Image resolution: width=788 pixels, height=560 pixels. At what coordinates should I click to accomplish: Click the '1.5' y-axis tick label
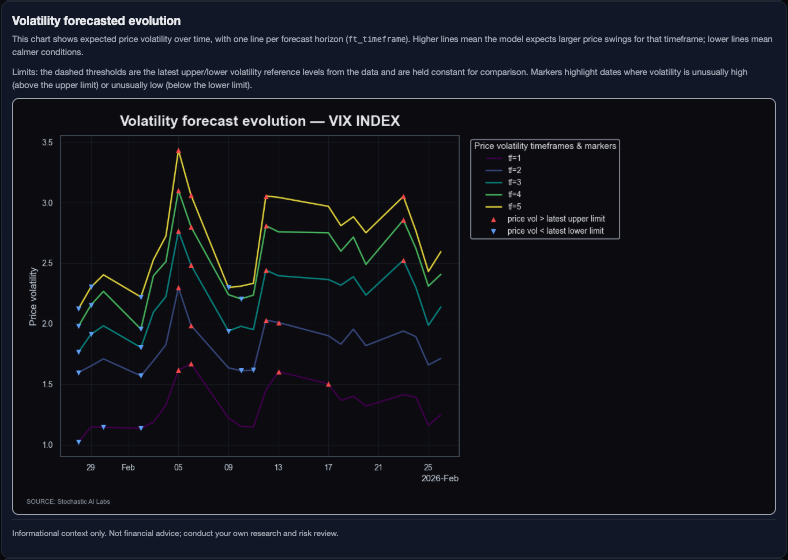47,385
